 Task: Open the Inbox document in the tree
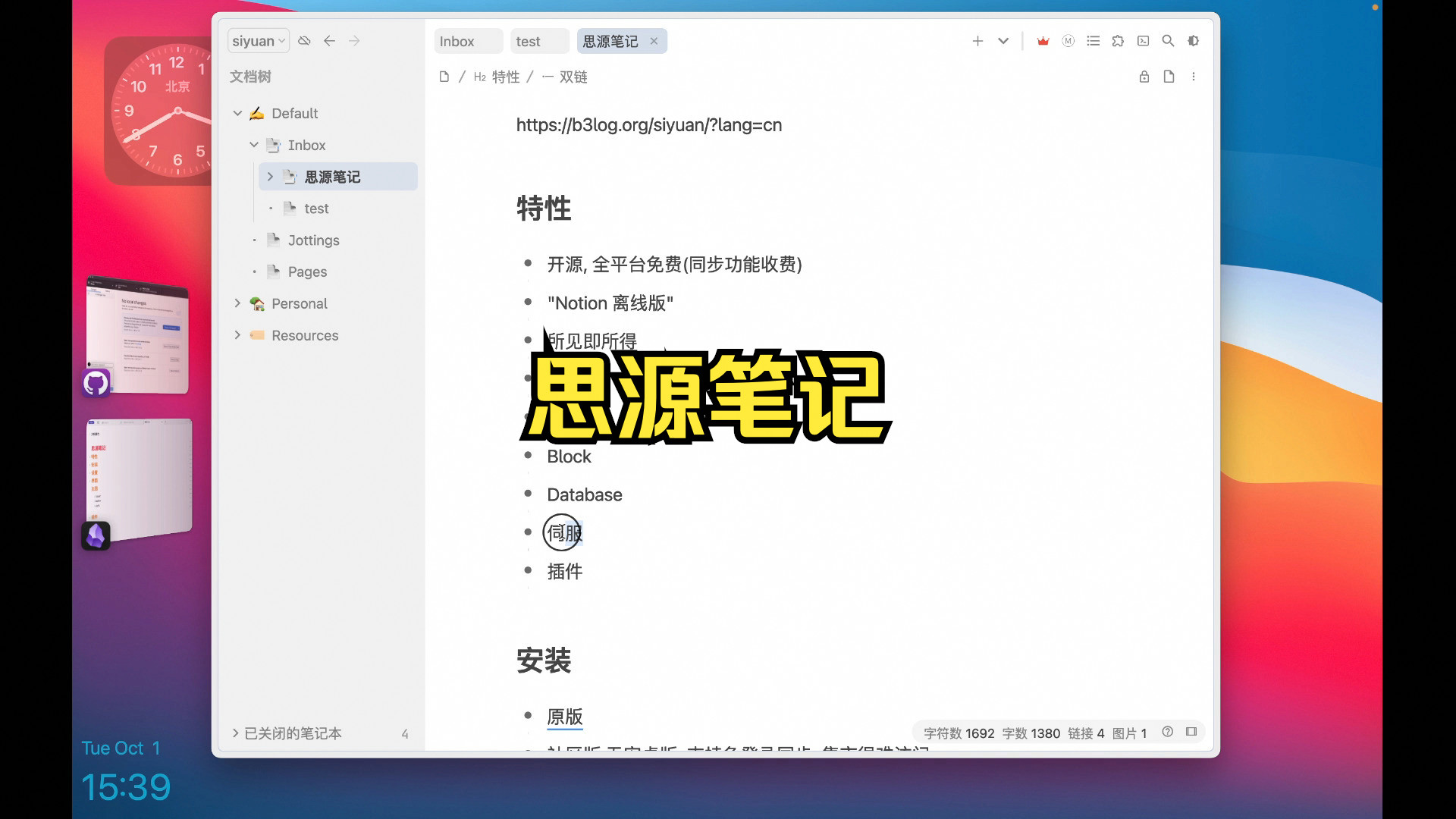point(306,145)
